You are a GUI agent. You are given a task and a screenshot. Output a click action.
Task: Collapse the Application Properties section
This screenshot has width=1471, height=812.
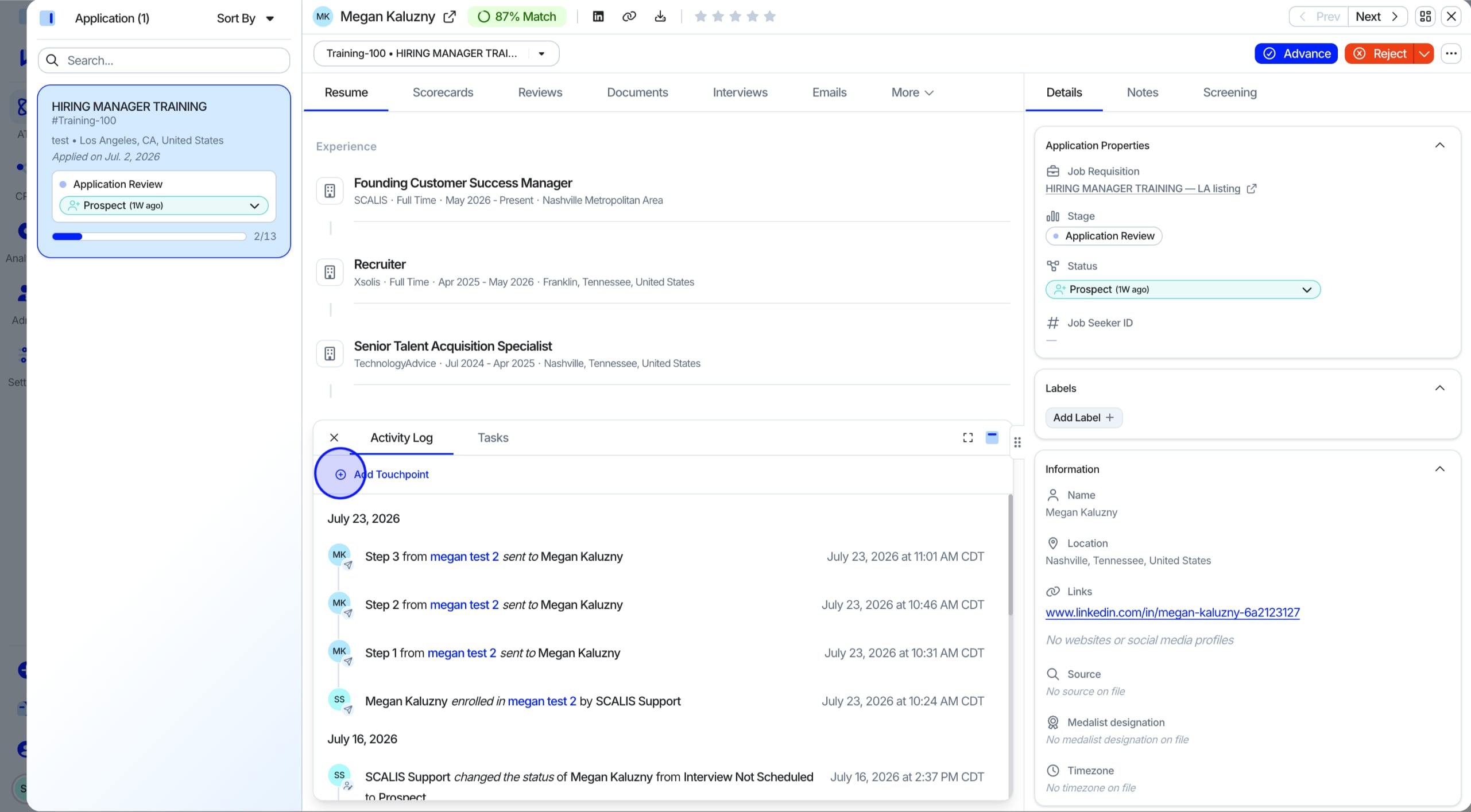tap(1439, 145)
